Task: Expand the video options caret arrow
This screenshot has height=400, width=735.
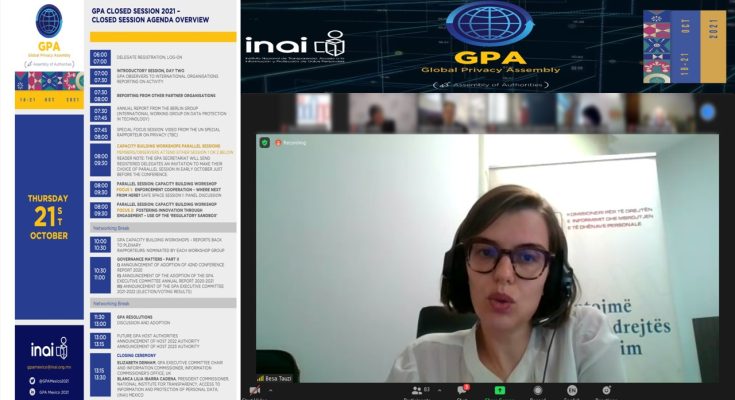Action: (272, 391)
